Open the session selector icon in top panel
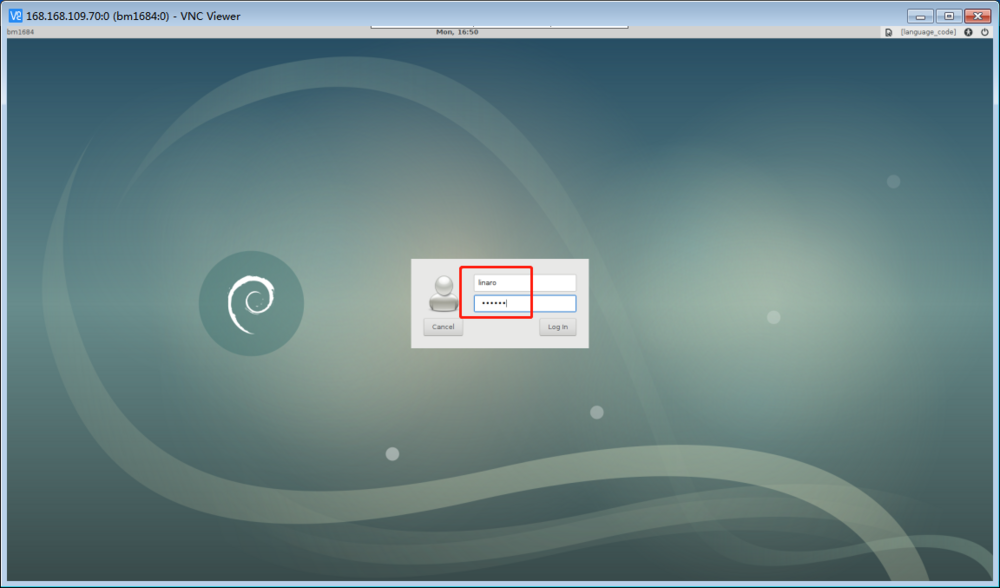 [x=888, y=32]
